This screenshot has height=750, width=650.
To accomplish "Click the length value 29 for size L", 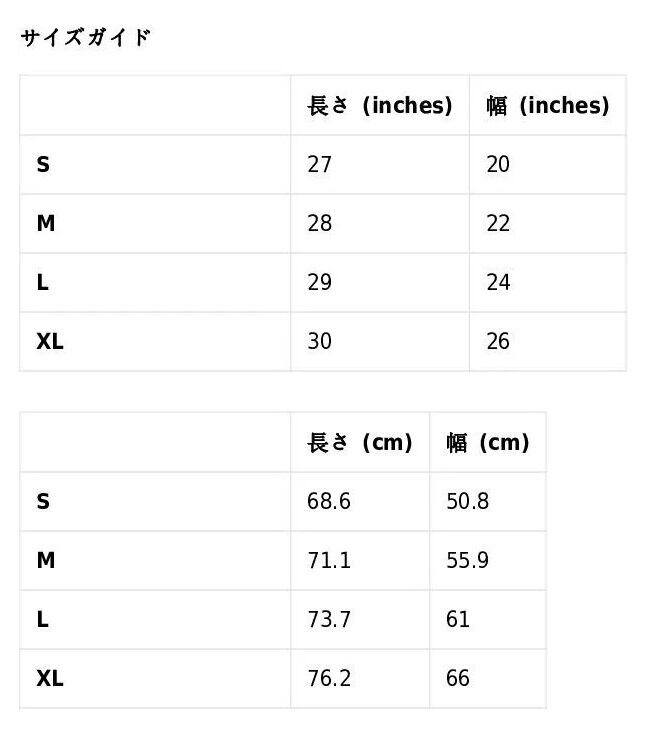I will 319,283.
